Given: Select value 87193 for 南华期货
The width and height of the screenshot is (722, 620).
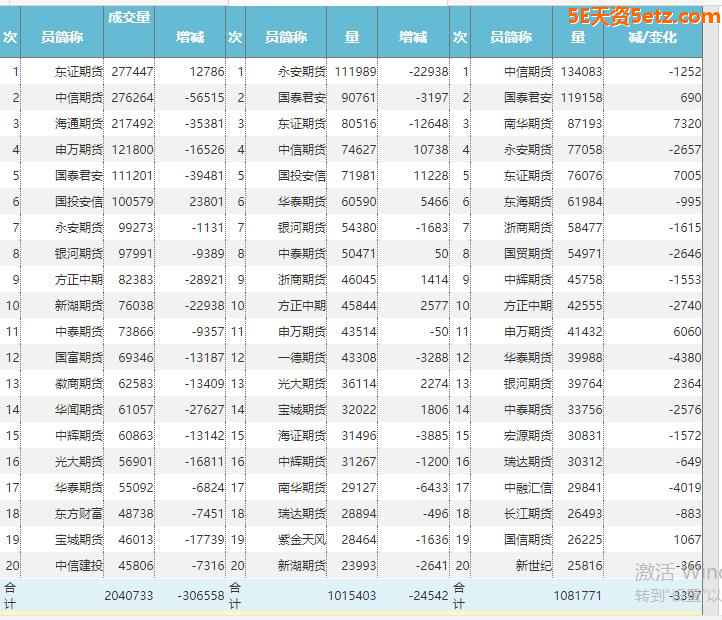Looking at the screenshot, I should [584, 124].
